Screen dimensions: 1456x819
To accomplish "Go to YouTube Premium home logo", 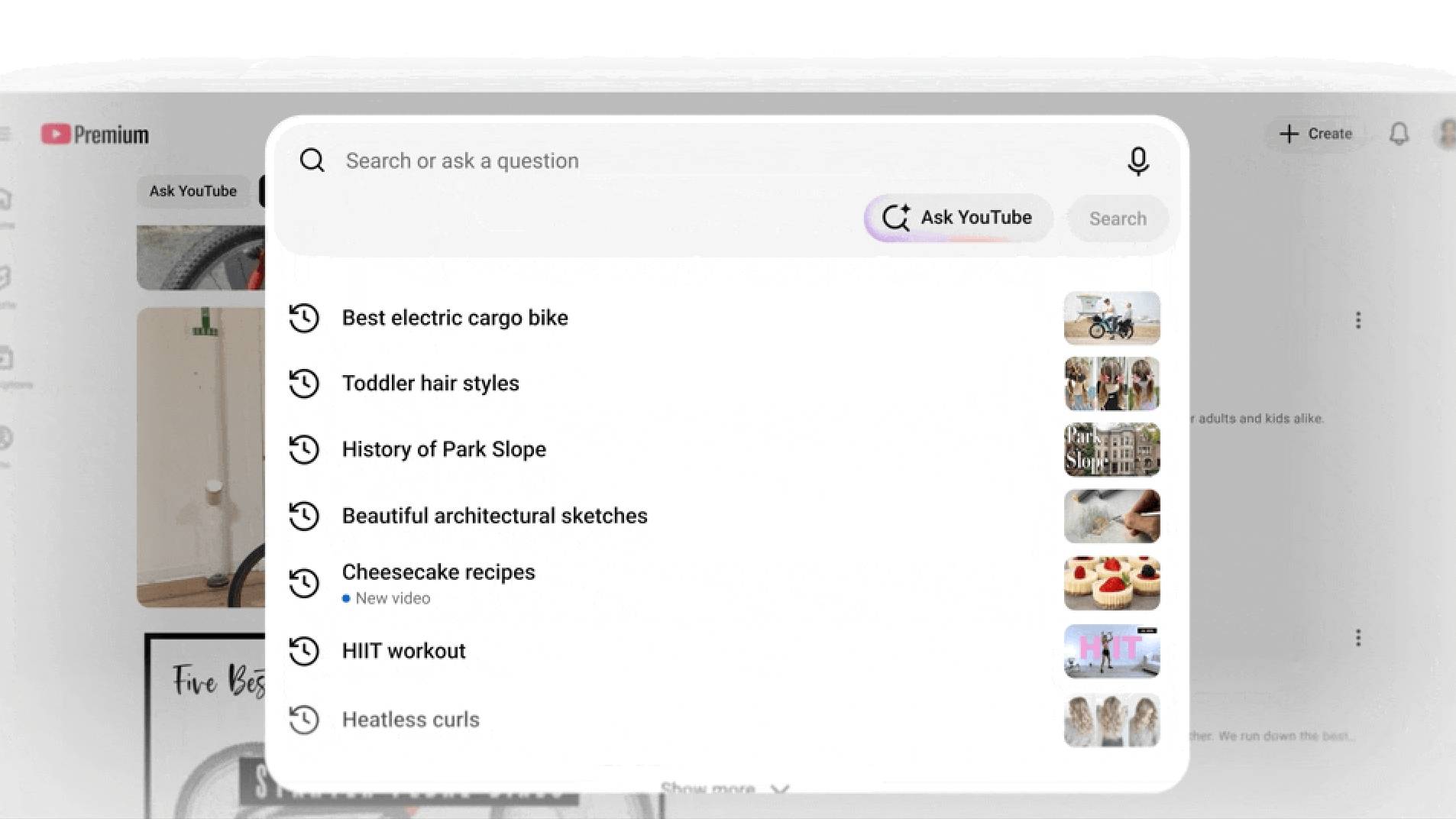I will click(95, 134).
